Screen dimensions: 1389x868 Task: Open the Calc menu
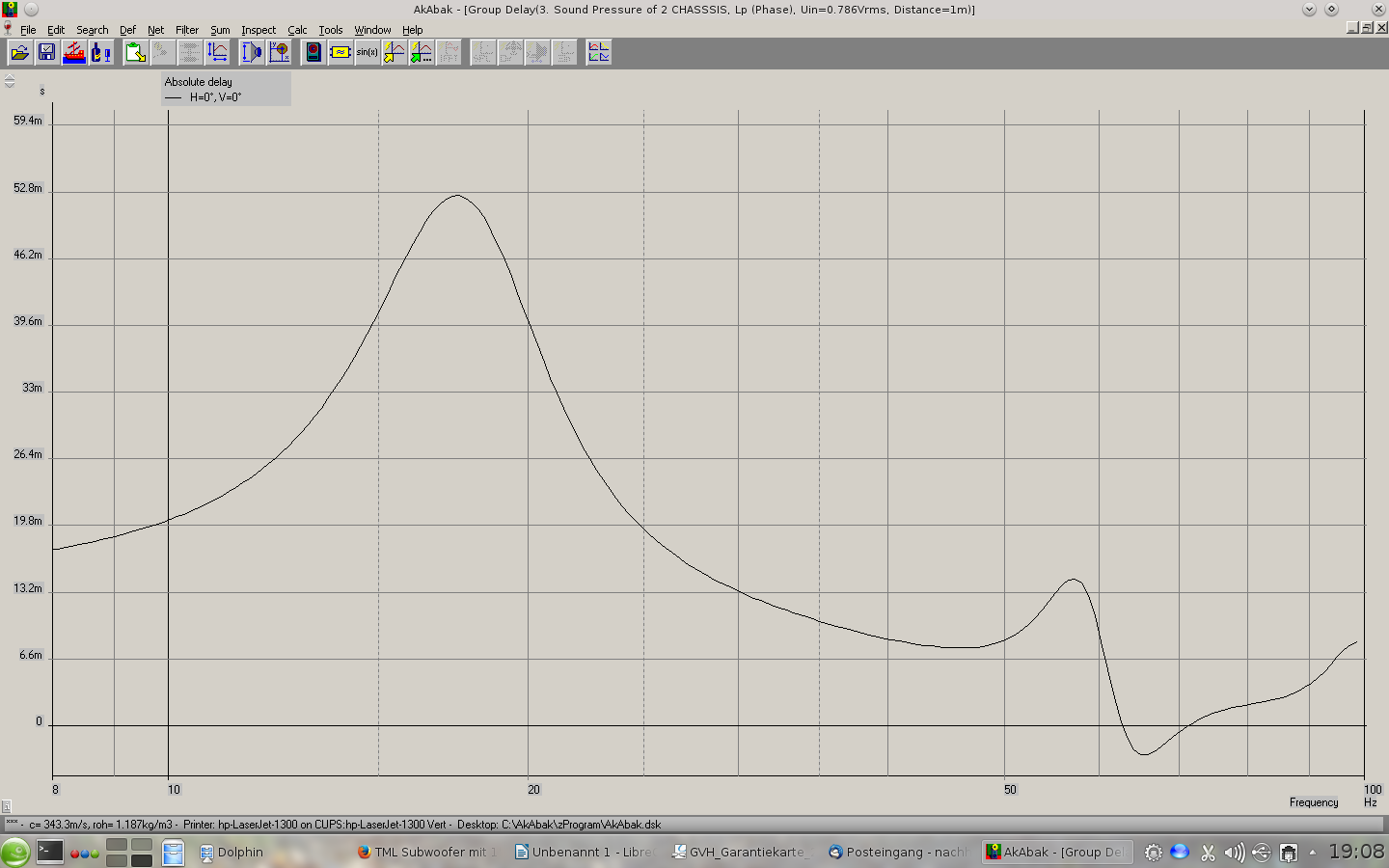(x=297, y=30)
